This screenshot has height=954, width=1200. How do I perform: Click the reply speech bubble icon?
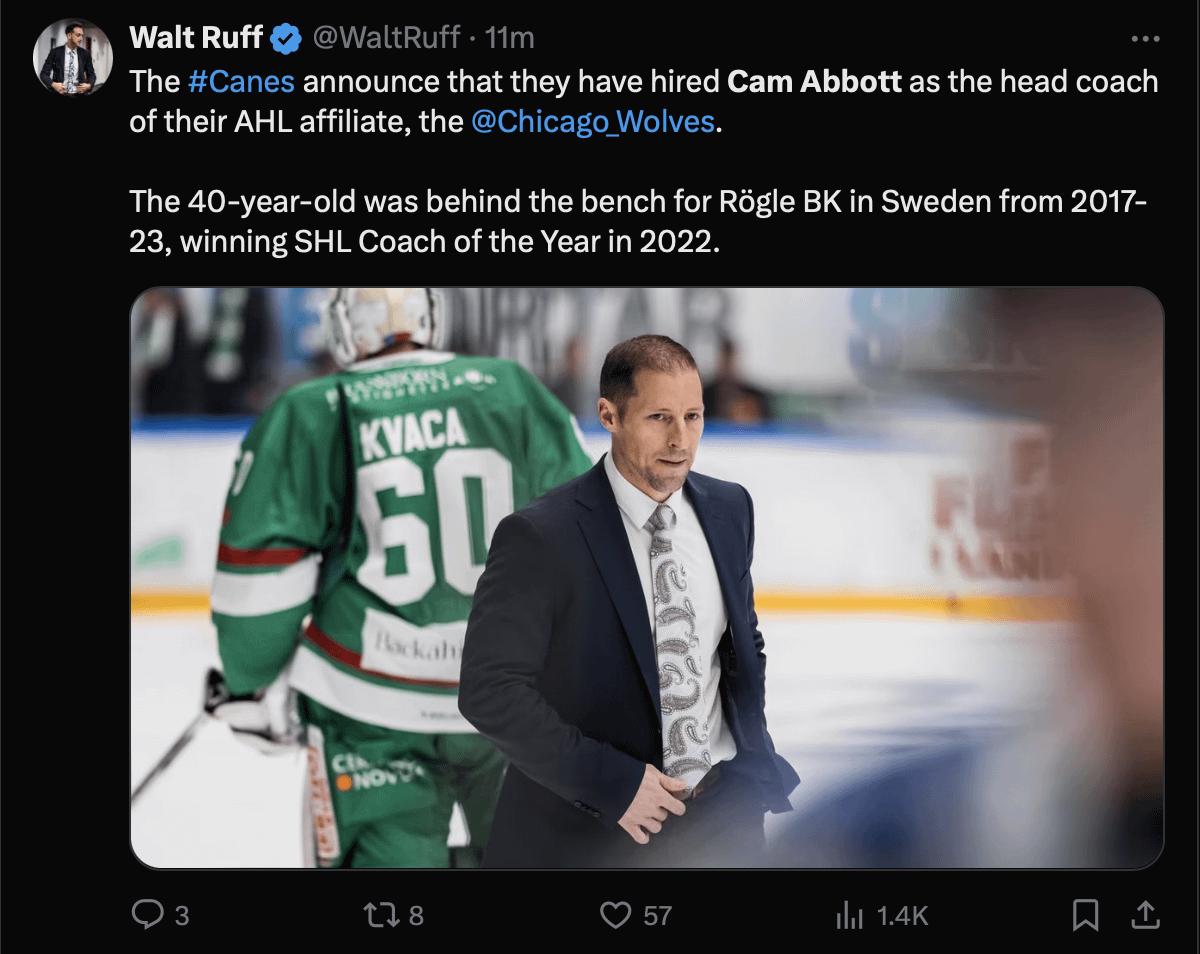148,914
